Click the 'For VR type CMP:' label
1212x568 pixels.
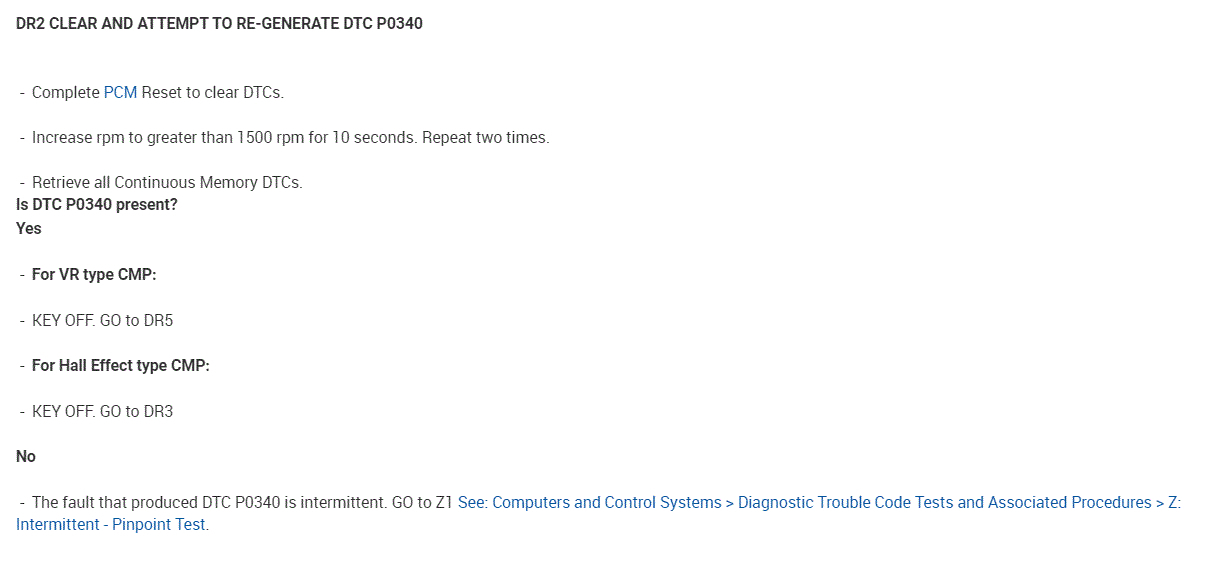coord(94,274)
